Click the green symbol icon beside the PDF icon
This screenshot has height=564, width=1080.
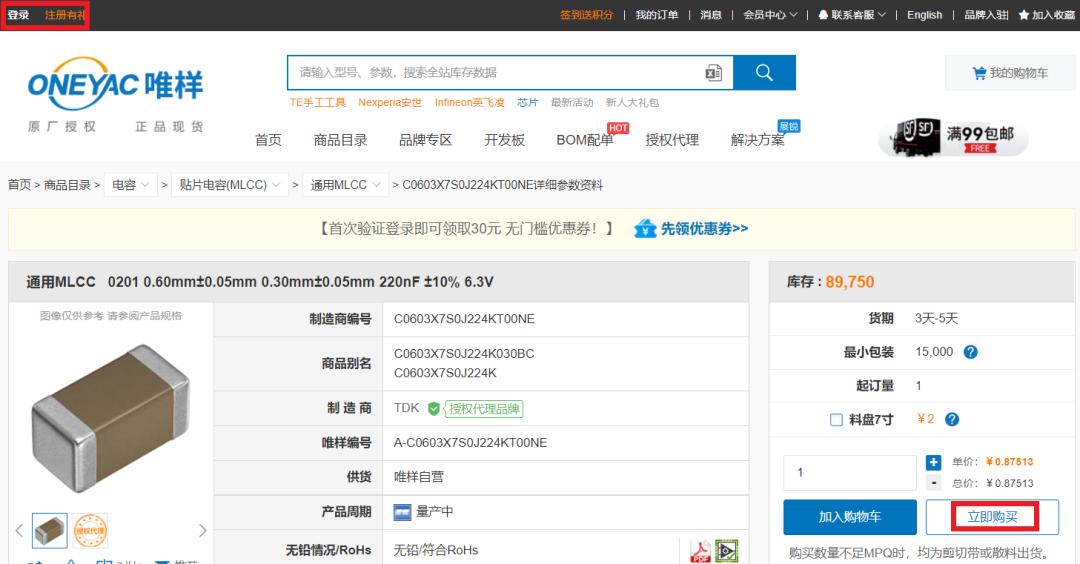[x=727, y=551]
